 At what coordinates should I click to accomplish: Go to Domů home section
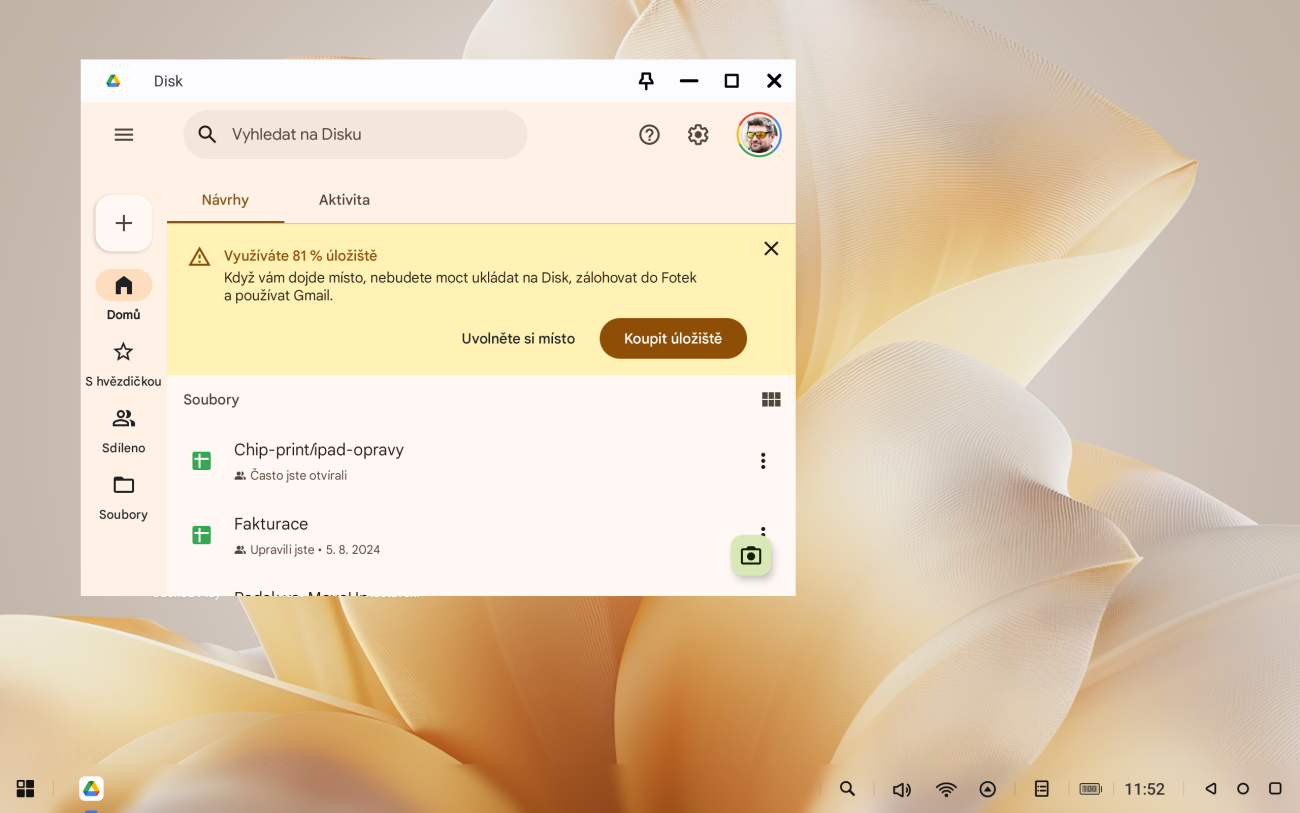[x=124, y=297]
